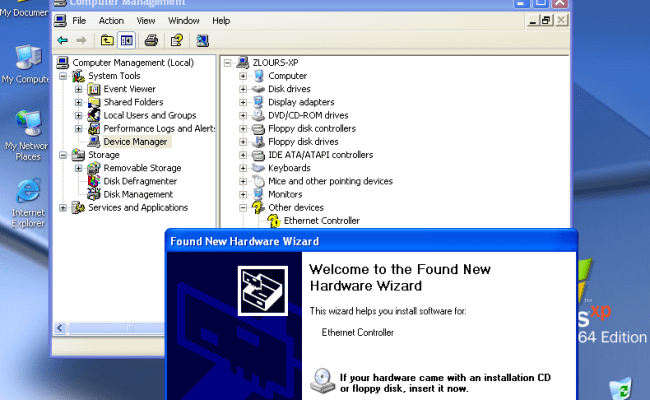Click the horizontal scrollbar thumb in tree pane

(x=130, y=328)
